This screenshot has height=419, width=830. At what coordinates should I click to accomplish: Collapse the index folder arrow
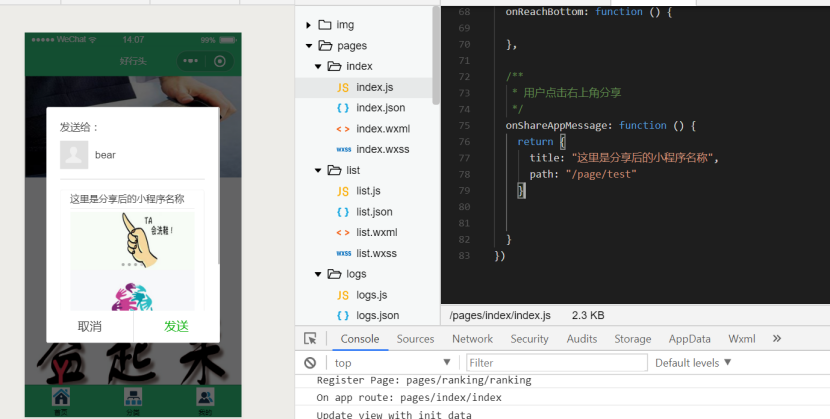pyautogui.click(x=318, y=67)
